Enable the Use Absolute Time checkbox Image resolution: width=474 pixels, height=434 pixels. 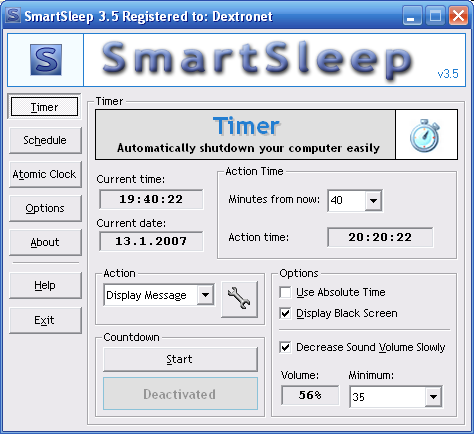point(285,292)
